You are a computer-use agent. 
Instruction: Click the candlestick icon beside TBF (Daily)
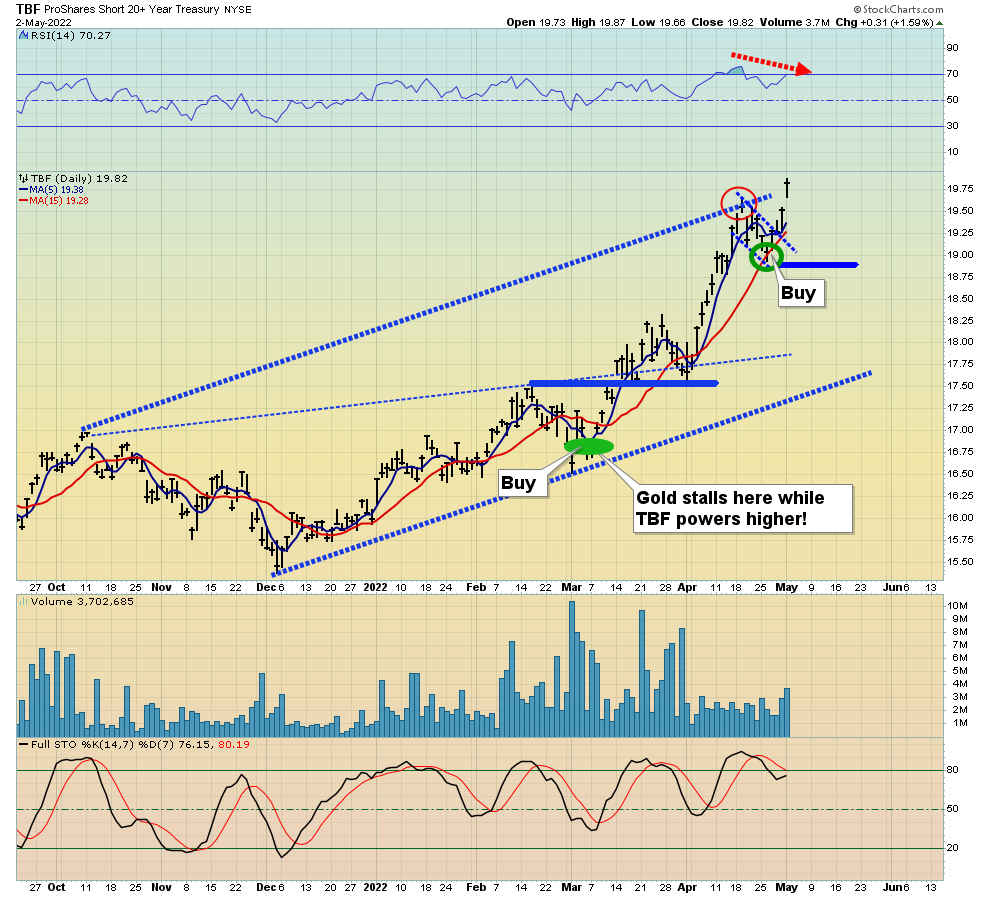[x=24, y=179]
